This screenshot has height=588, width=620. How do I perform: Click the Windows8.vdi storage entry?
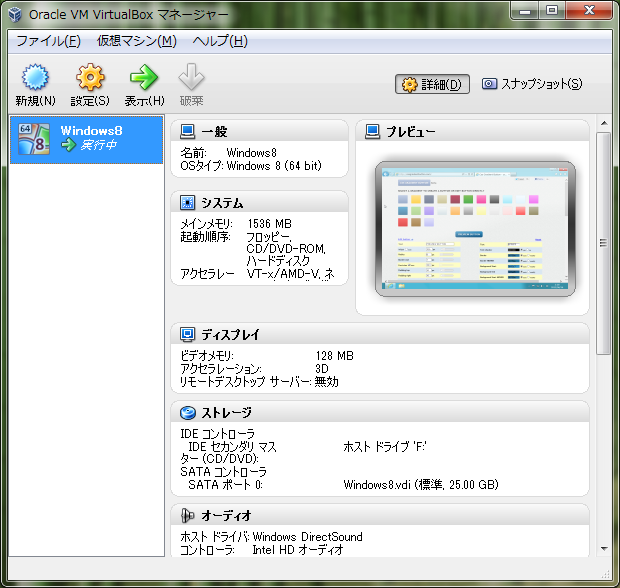click(x=421, y=485)
